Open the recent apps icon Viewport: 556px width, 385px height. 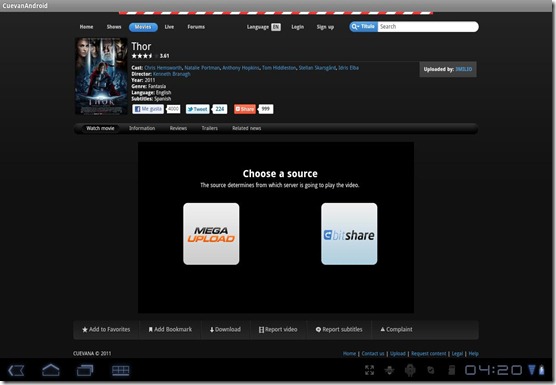(85, 371)
